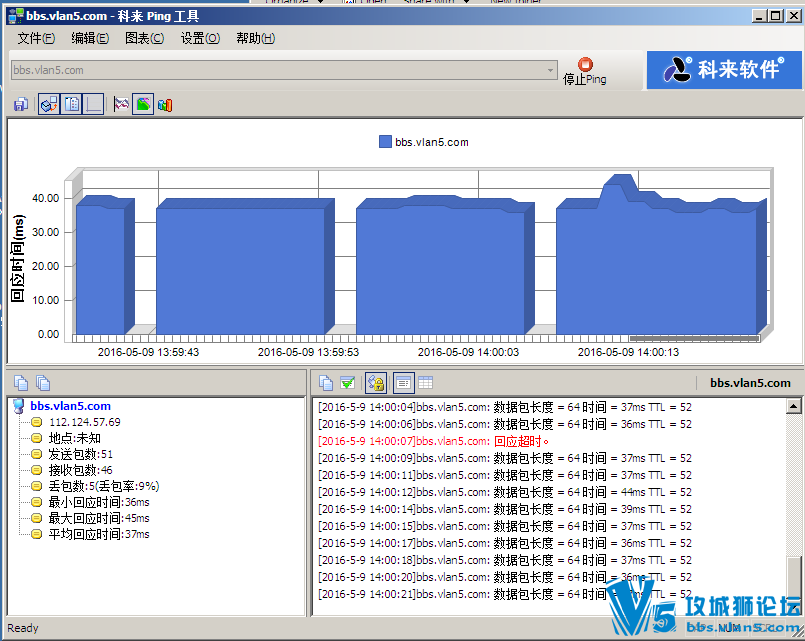Screen dimensions: 805x641
Task: Maximize the Ping tool window
Action: click(776, 16)
